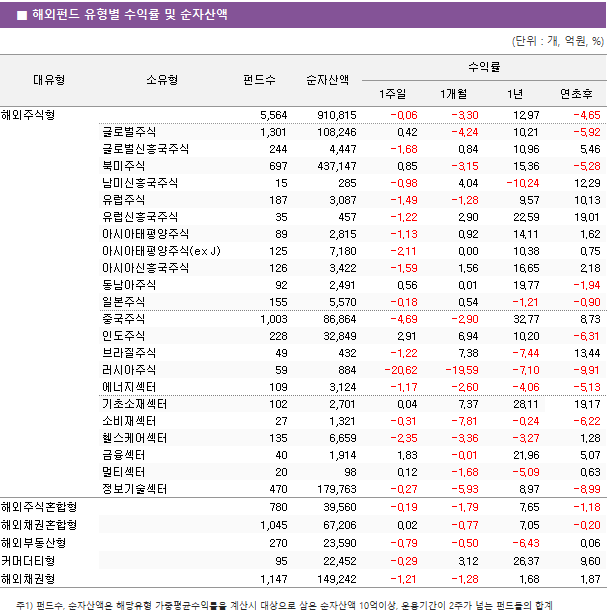
Task: Select the '러시아주식' row label
Action: point(129,370)
